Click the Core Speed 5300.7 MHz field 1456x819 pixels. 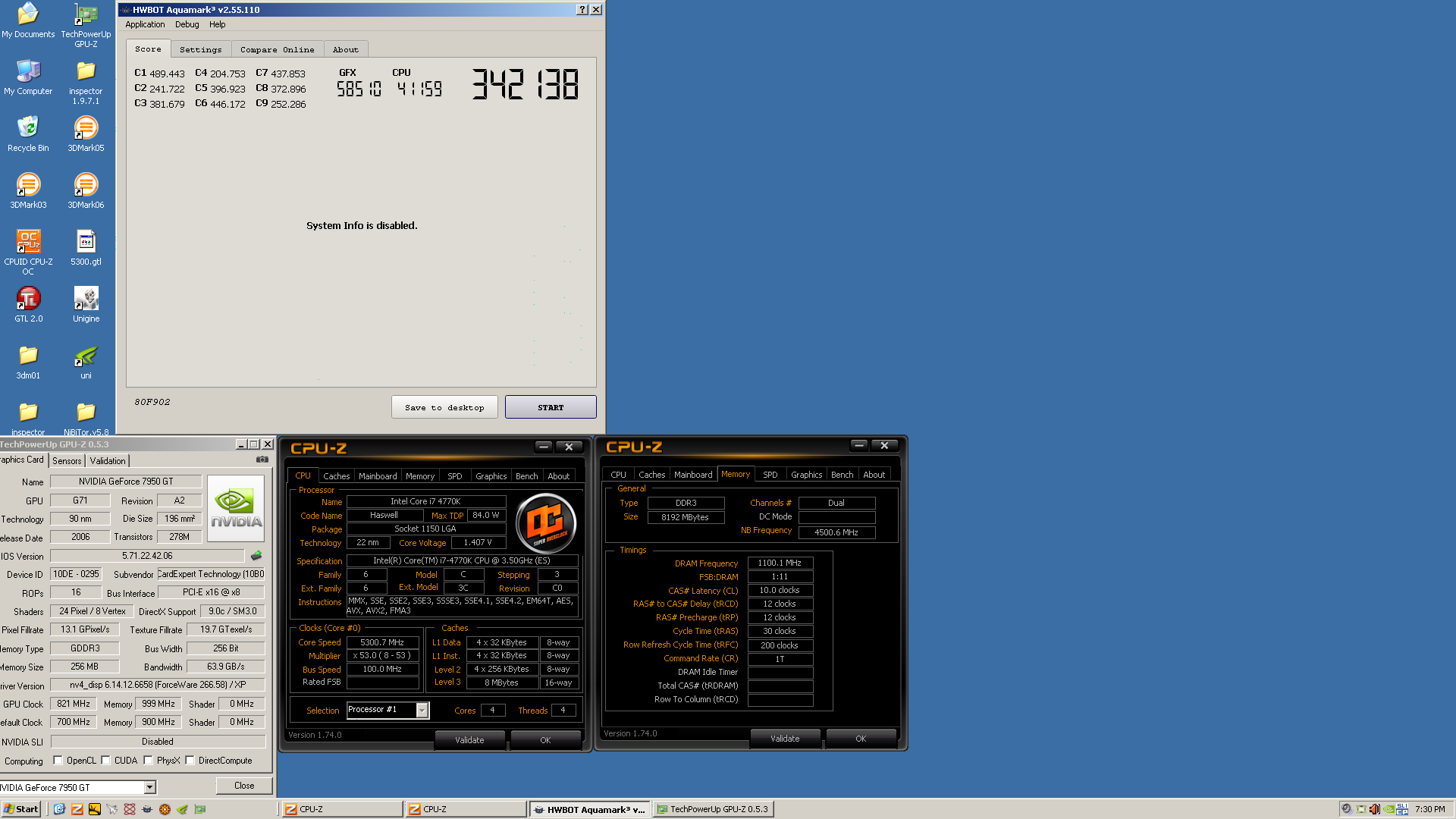(x=382, y=642)
